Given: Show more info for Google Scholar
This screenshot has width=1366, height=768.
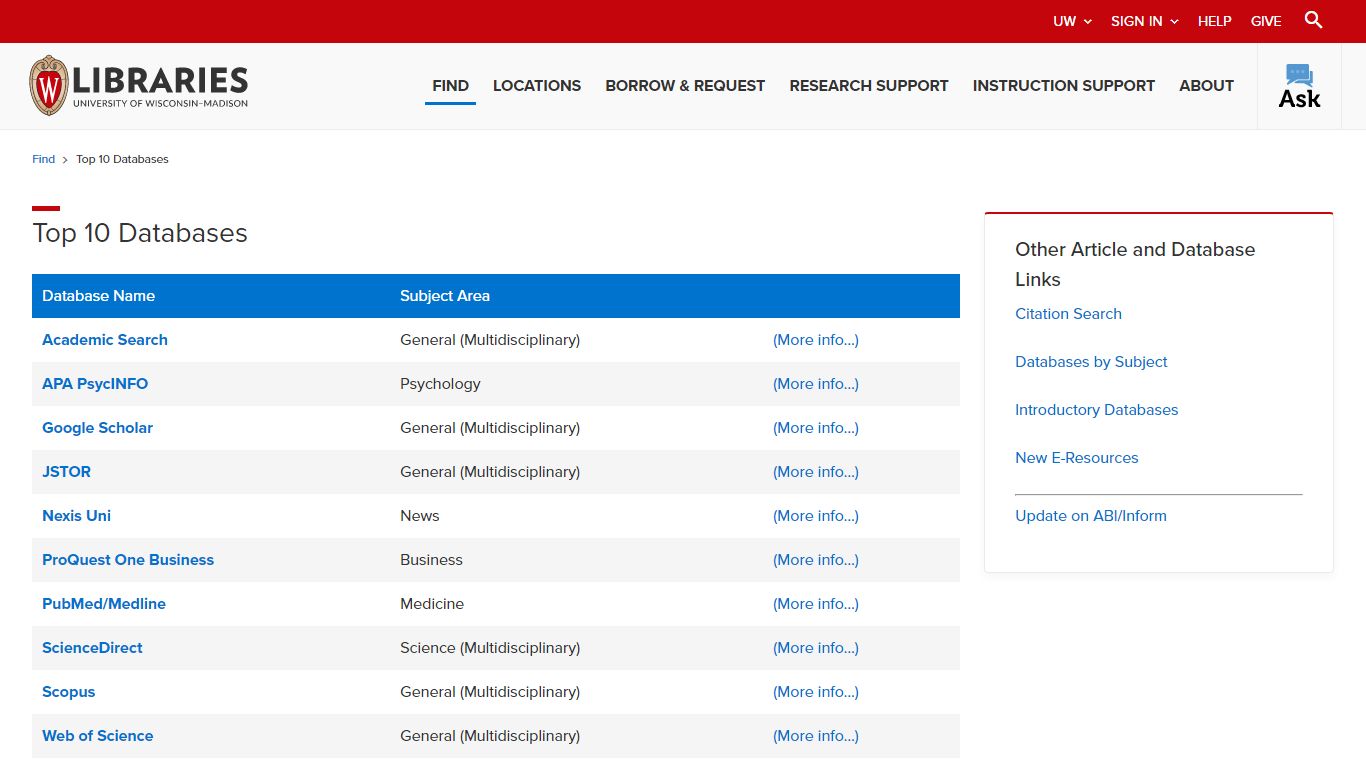Looking at the screenshot, I should pyautogui.click(x=816, y=428).
